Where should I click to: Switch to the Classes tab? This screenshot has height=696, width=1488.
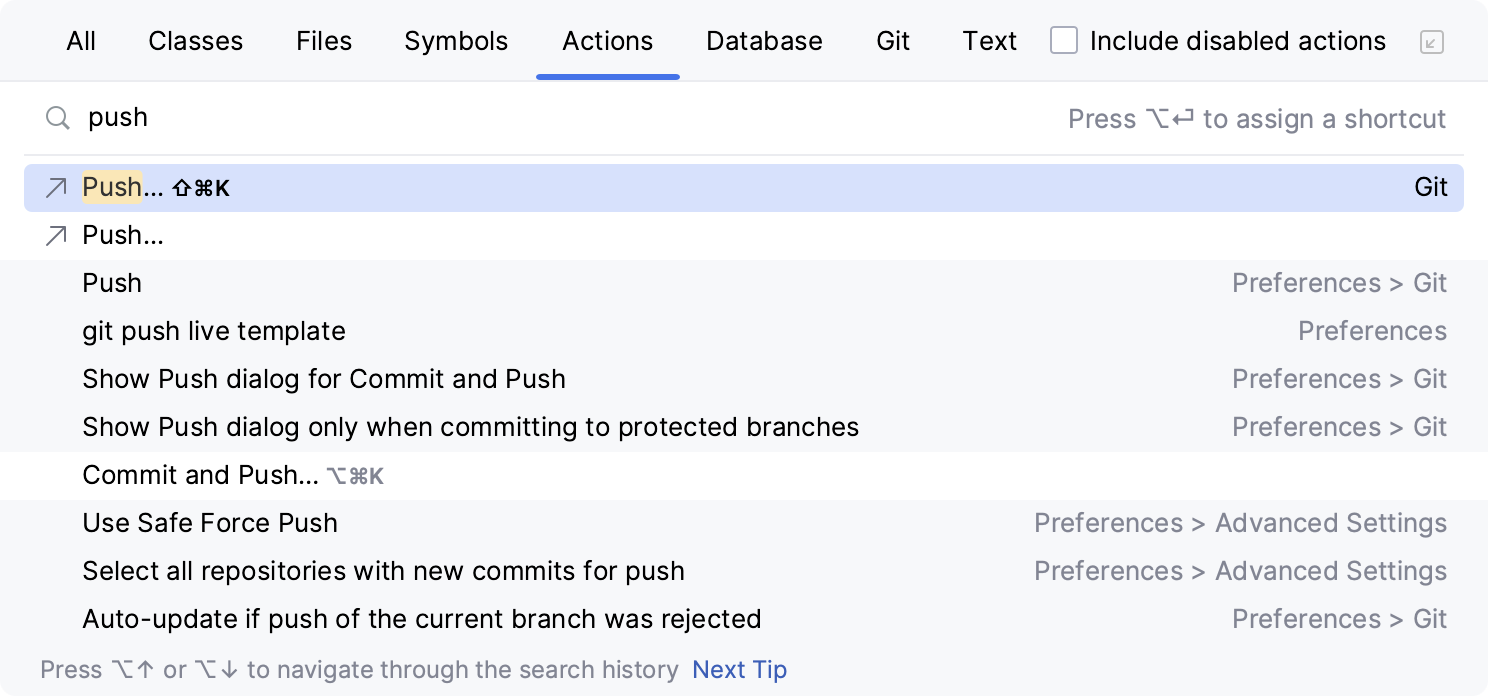coord(195,41)
